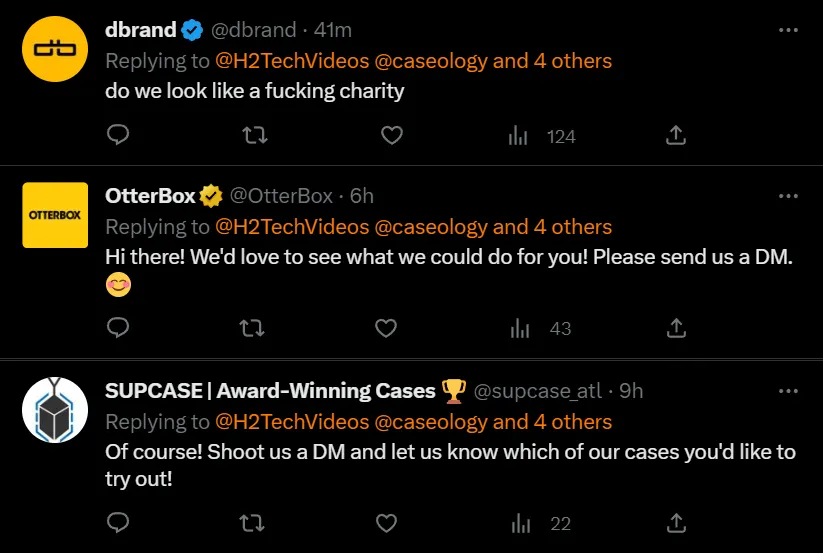Viewport: 823px width, 553px height.
Task: Open the OtterBox display name link
Action: 150,196
